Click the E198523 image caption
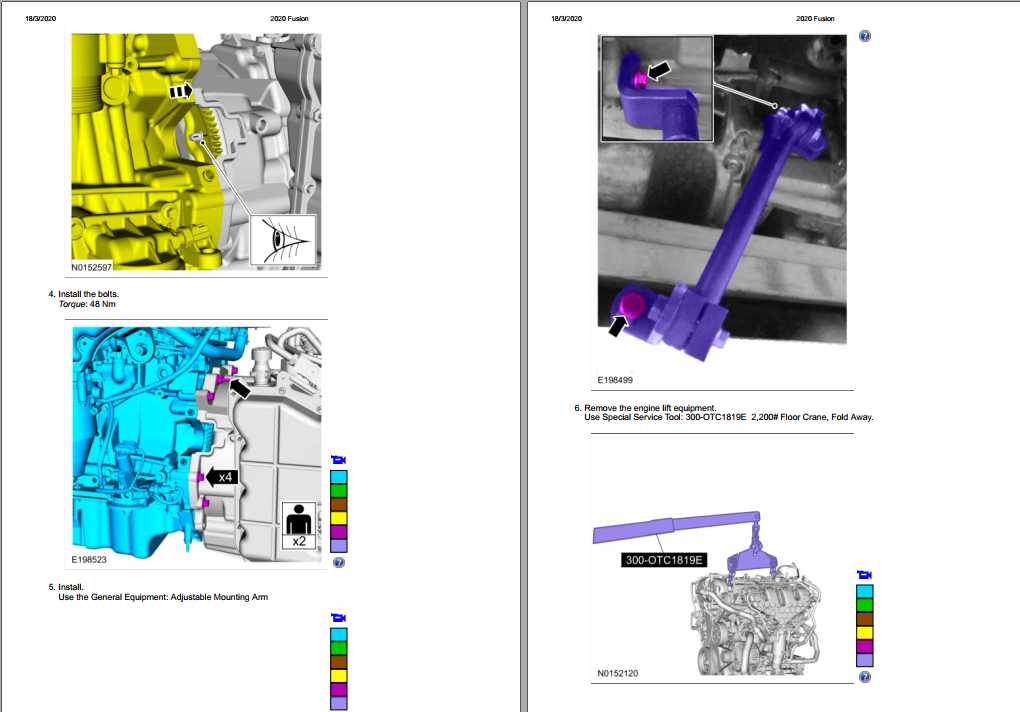The height and width of the screenshot is (712, 1020). coord(89,559)
